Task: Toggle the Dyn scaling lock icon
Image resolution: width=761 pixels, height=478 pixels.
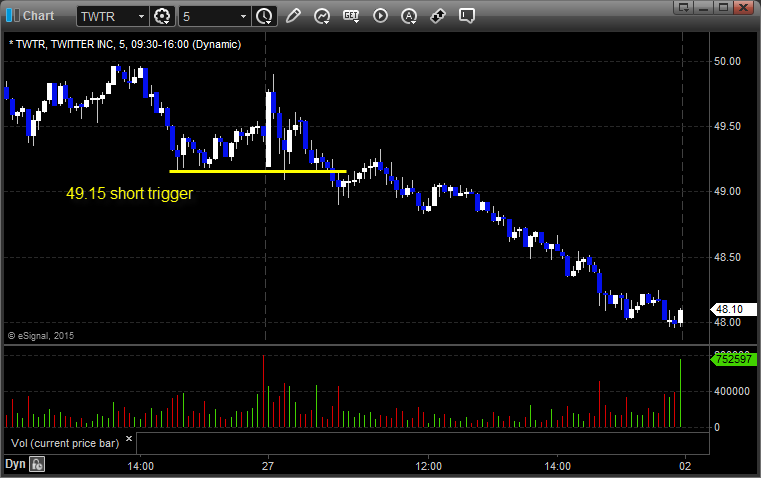Action: 37,464
